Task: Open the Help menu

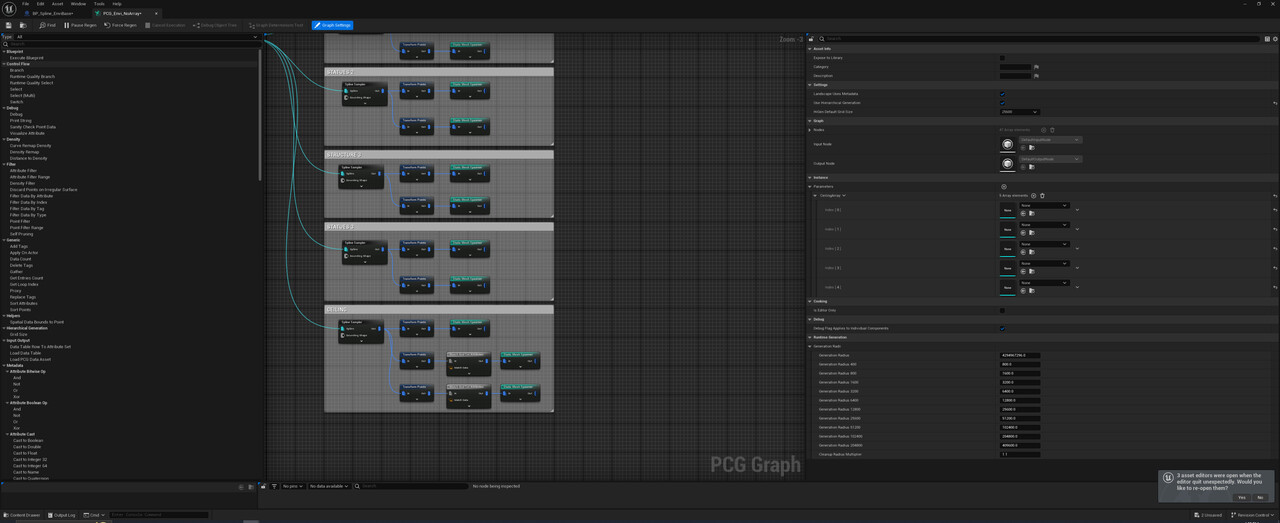Action: [117, 4]
